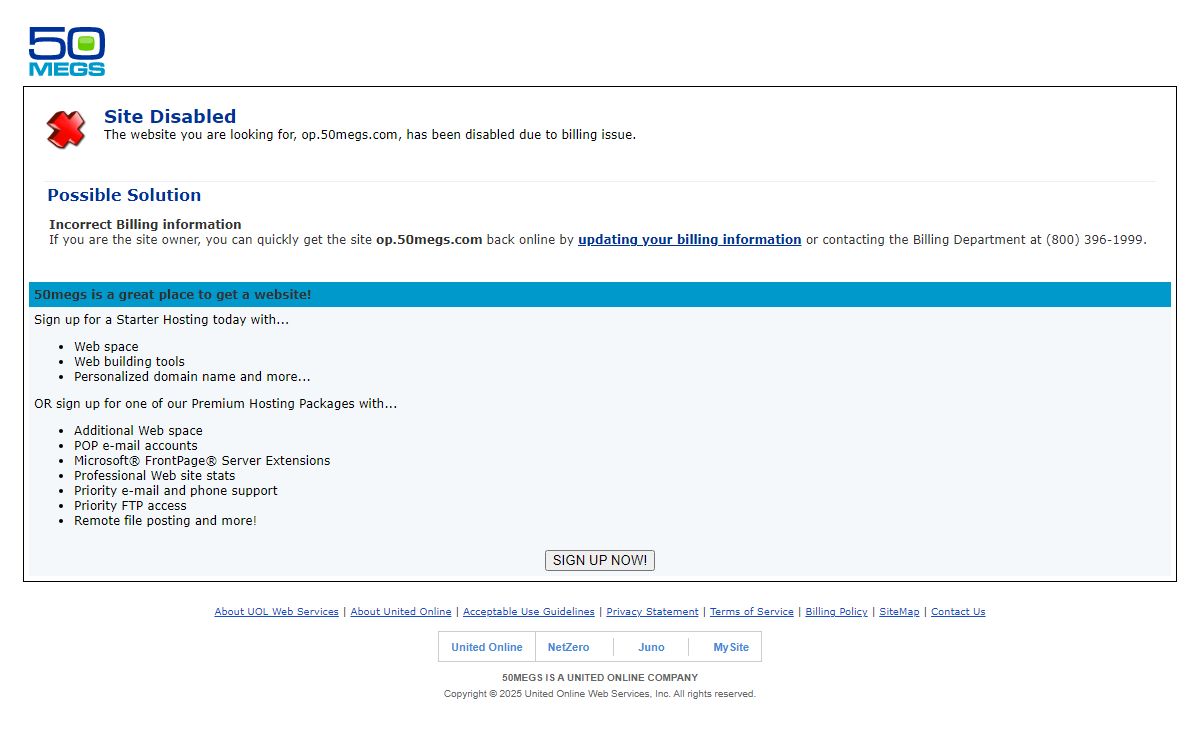Click the Site Disabled heading
Image resolution: width=1200 pixels, height=740 pixels.
click(170, 117)
